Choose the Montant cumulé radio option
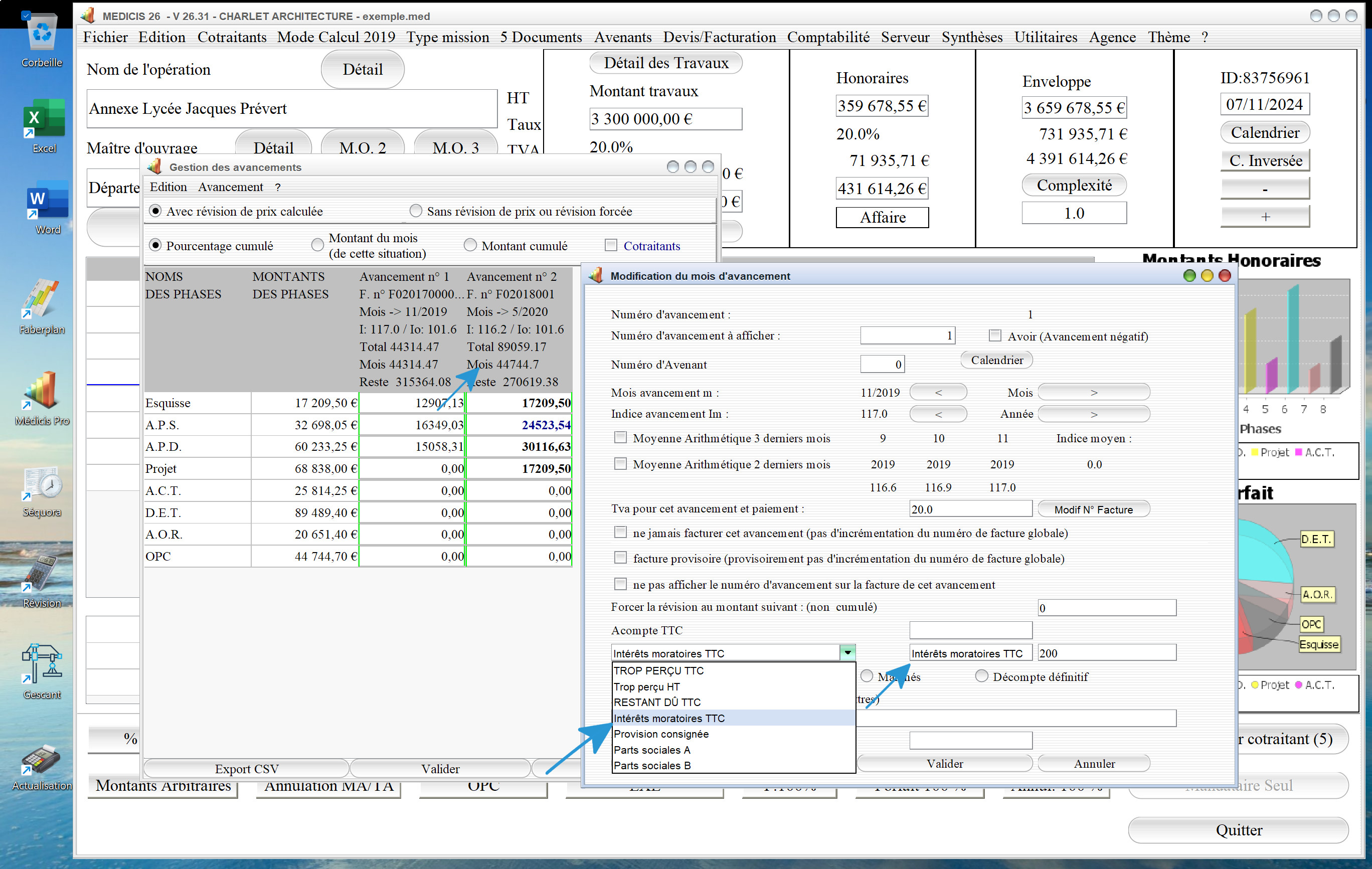This screenshot has height=869, width=1372. (470, 245)
